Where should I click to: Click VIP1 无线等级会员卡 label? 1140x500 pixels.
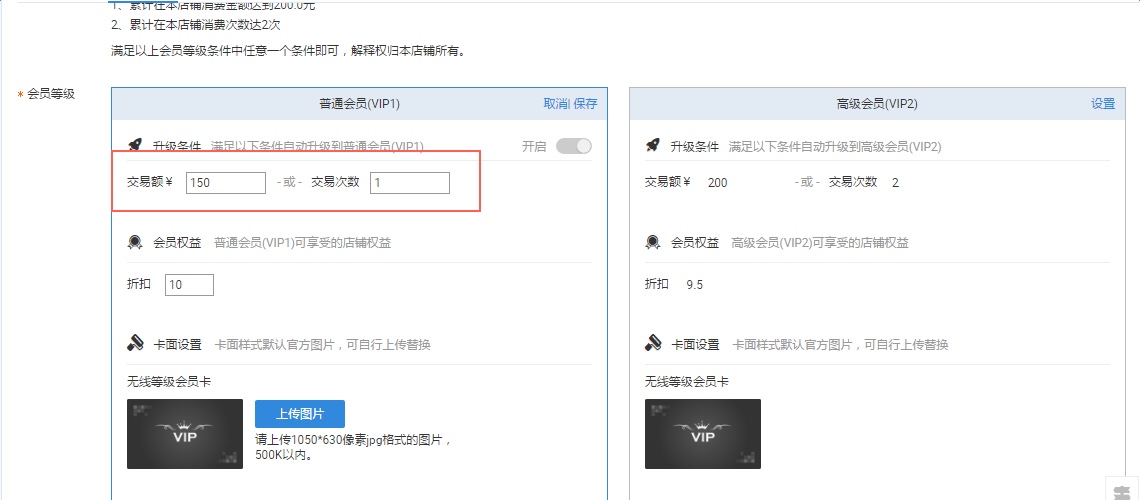[x=169, y=382]
